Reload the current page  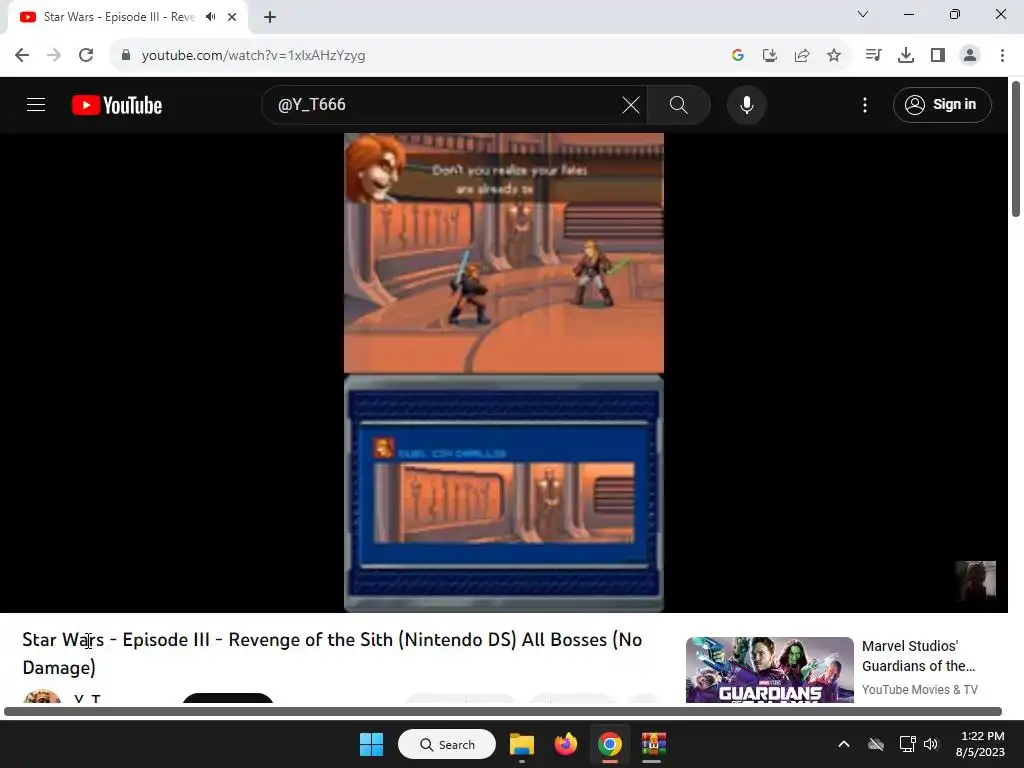86,56
